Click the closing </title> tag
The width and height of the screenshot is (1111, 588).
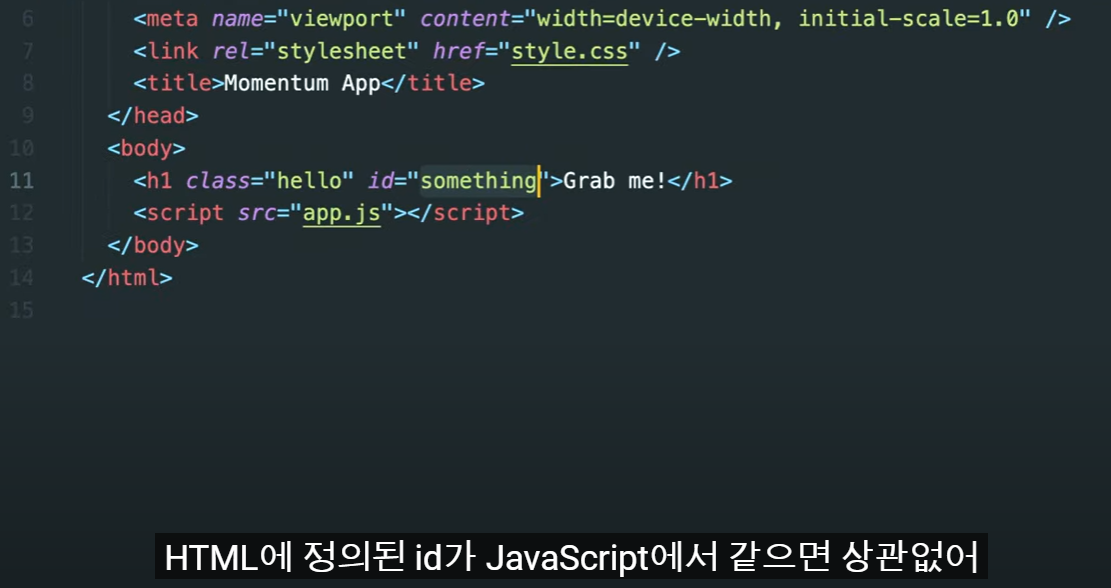click(433, 84)
